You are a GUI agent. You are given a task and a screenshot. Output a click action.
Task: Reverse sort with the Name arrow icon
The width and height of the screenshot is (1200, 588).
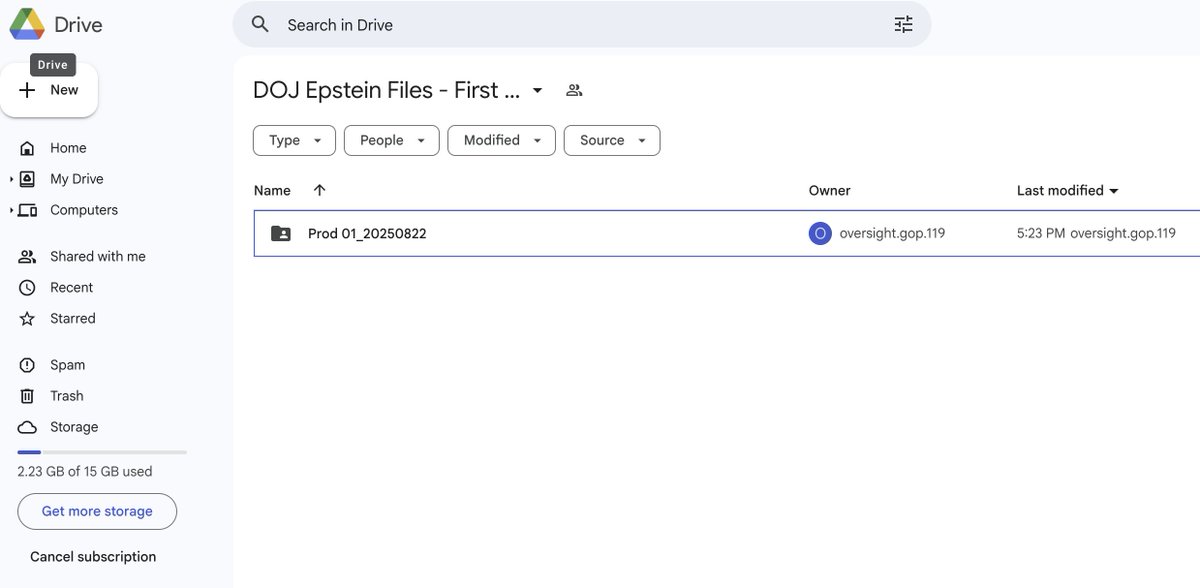pos(319,190)
